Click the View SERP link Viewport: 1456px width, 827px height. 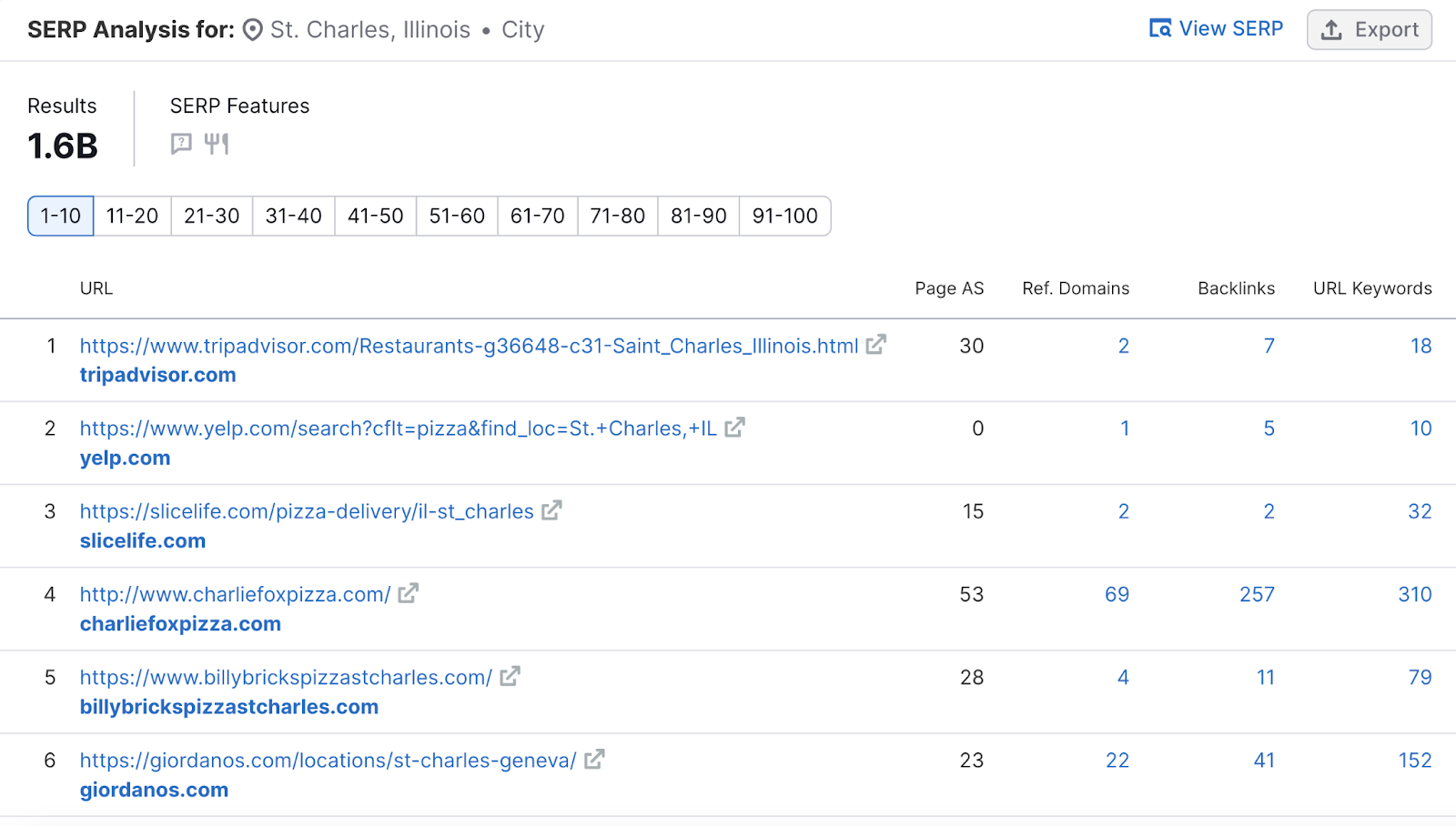point(1216,29)
